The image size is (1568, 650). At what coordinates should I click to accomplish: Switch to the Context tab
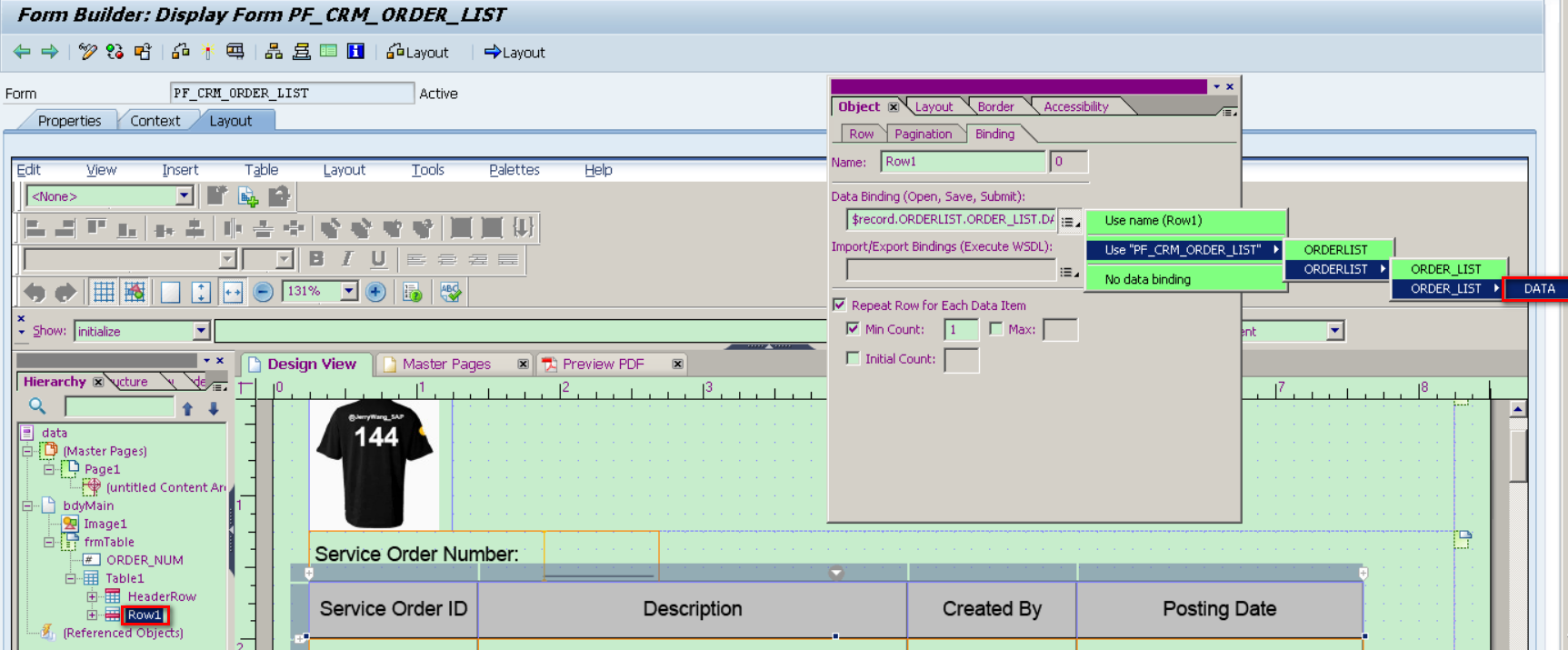click(155, 120)
